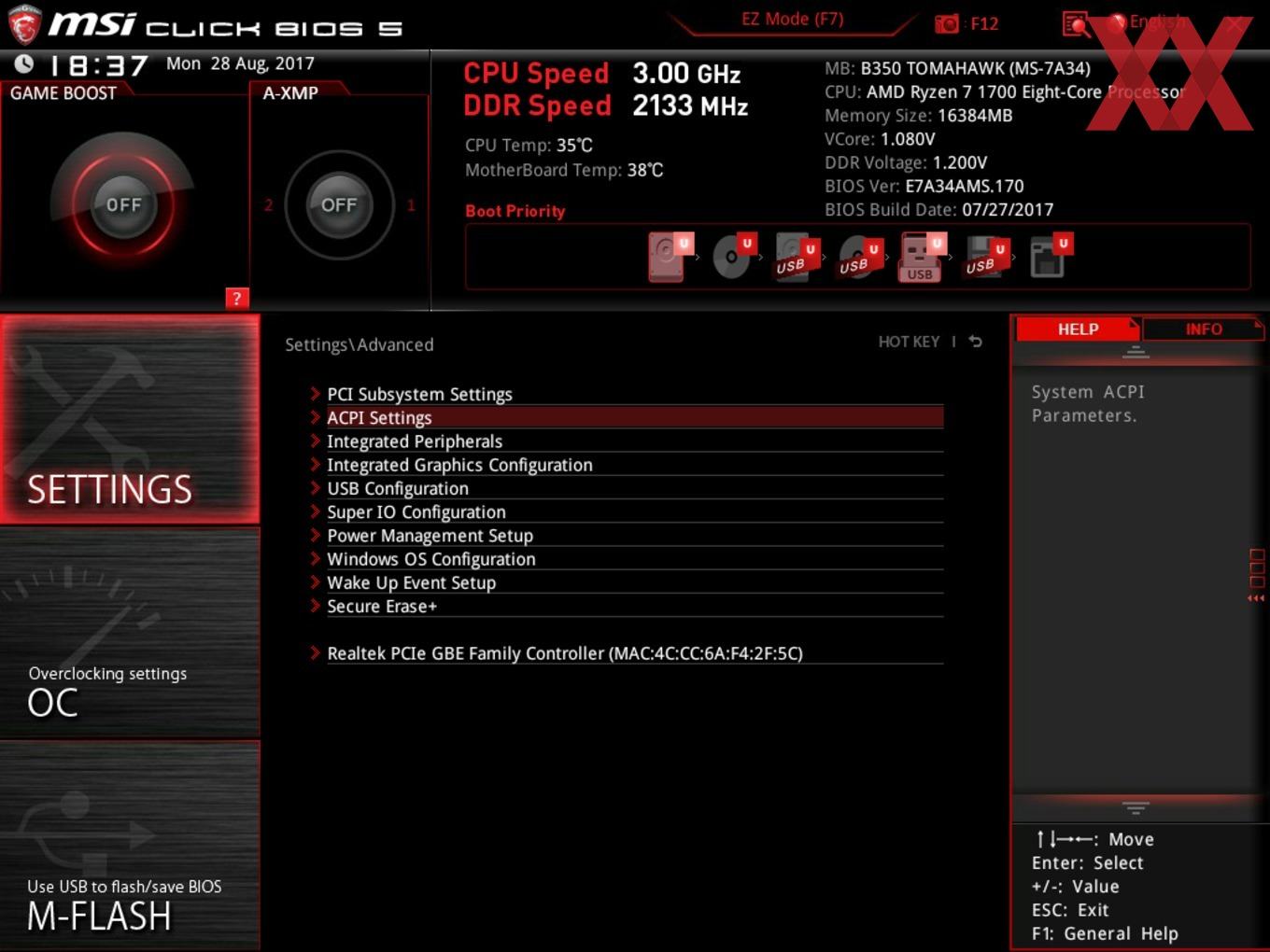Click the red question mark help icon
The height and width of the screenshot is (952, 1270).
coord(237,298)
